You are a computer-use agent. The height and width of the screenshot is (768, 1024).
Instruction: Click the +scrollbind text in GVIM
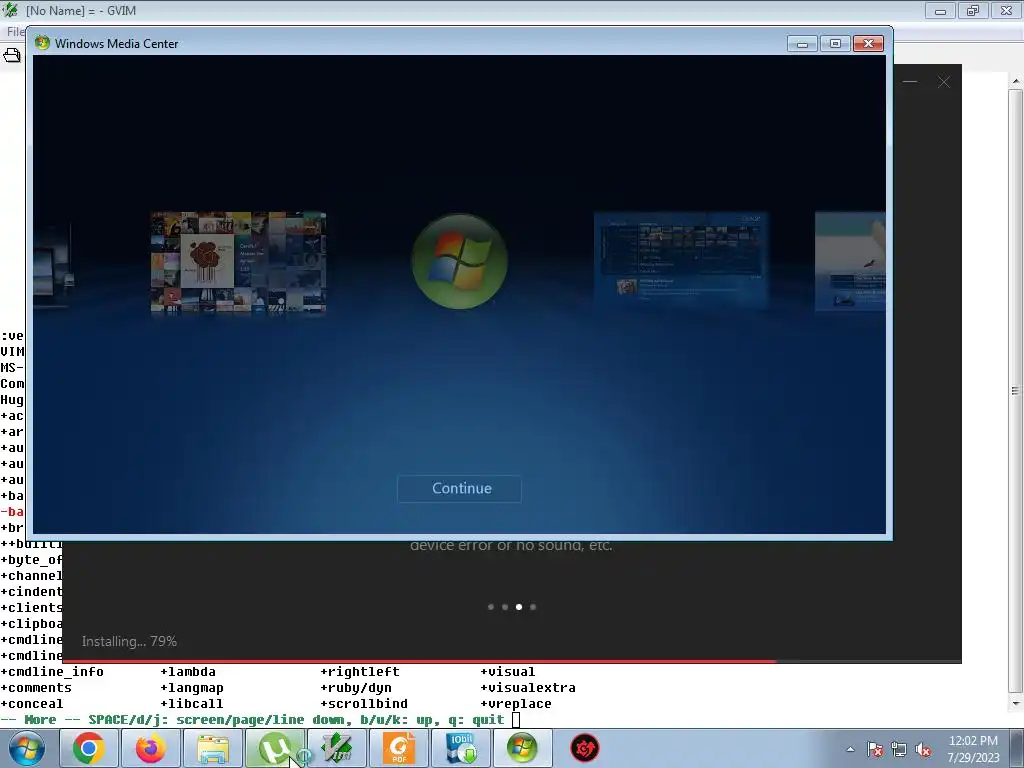point(364,703)
